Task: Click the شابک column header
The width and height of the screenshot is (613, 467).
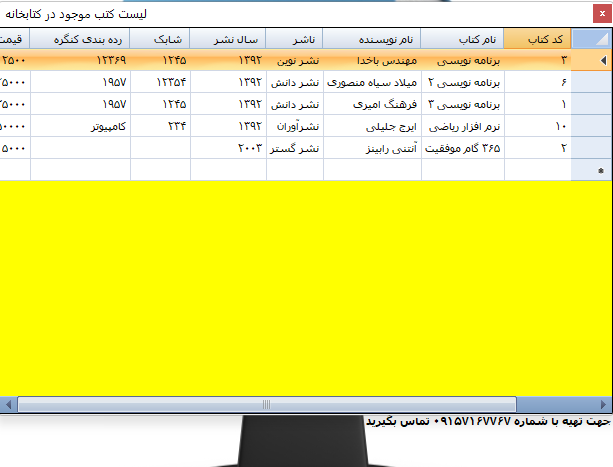Action: 160,38
